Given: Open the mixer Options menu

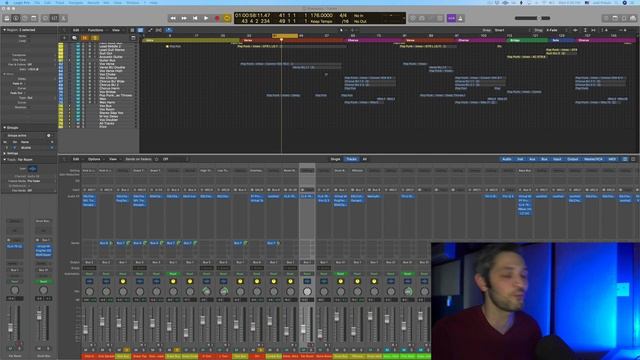Looking at the screenshot, I should 94,159.
